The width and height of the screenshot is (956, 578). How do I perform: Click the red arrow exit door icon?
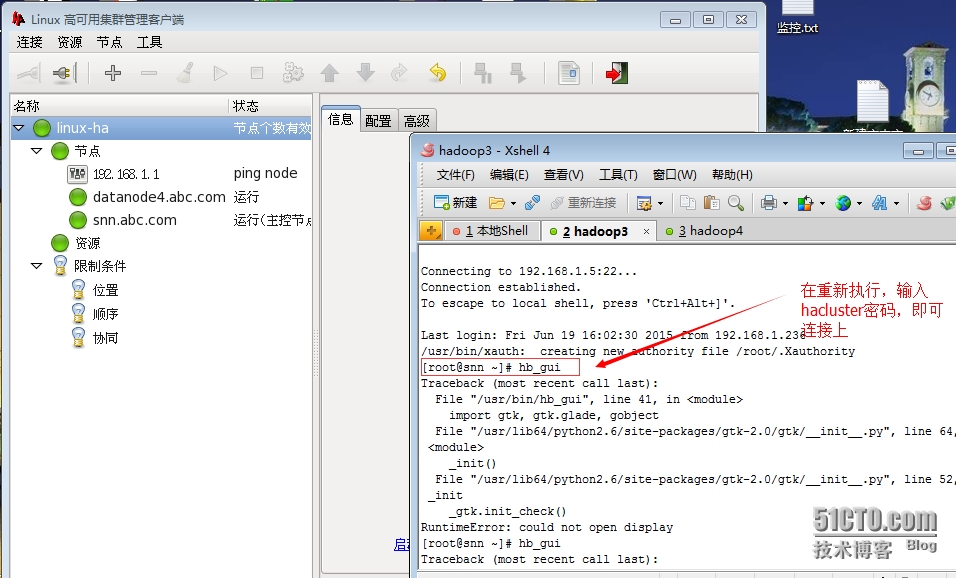(617, 74)
